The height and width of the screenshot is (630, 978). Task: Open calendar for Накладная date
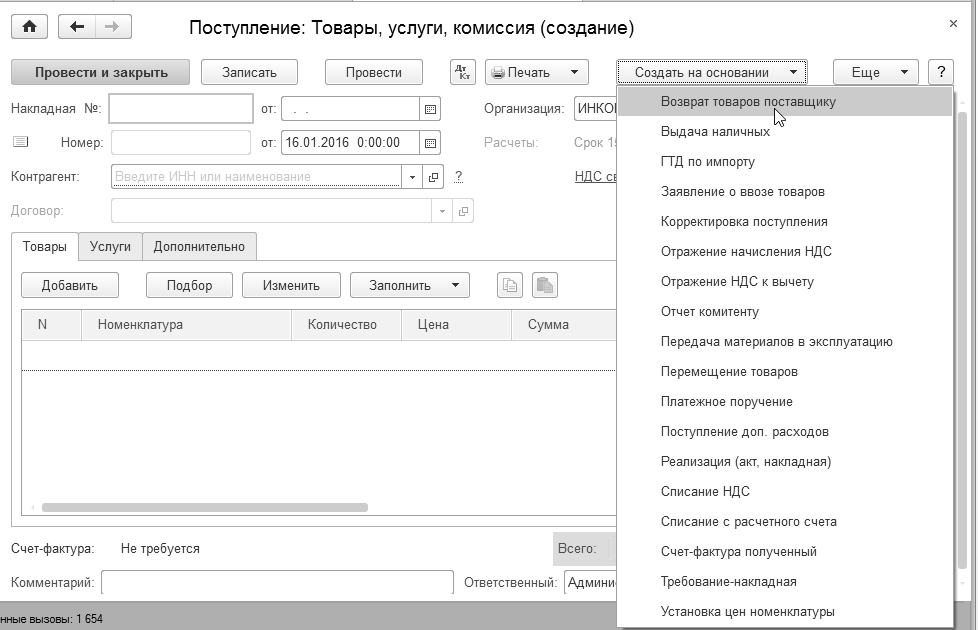[x=430, y=109]
